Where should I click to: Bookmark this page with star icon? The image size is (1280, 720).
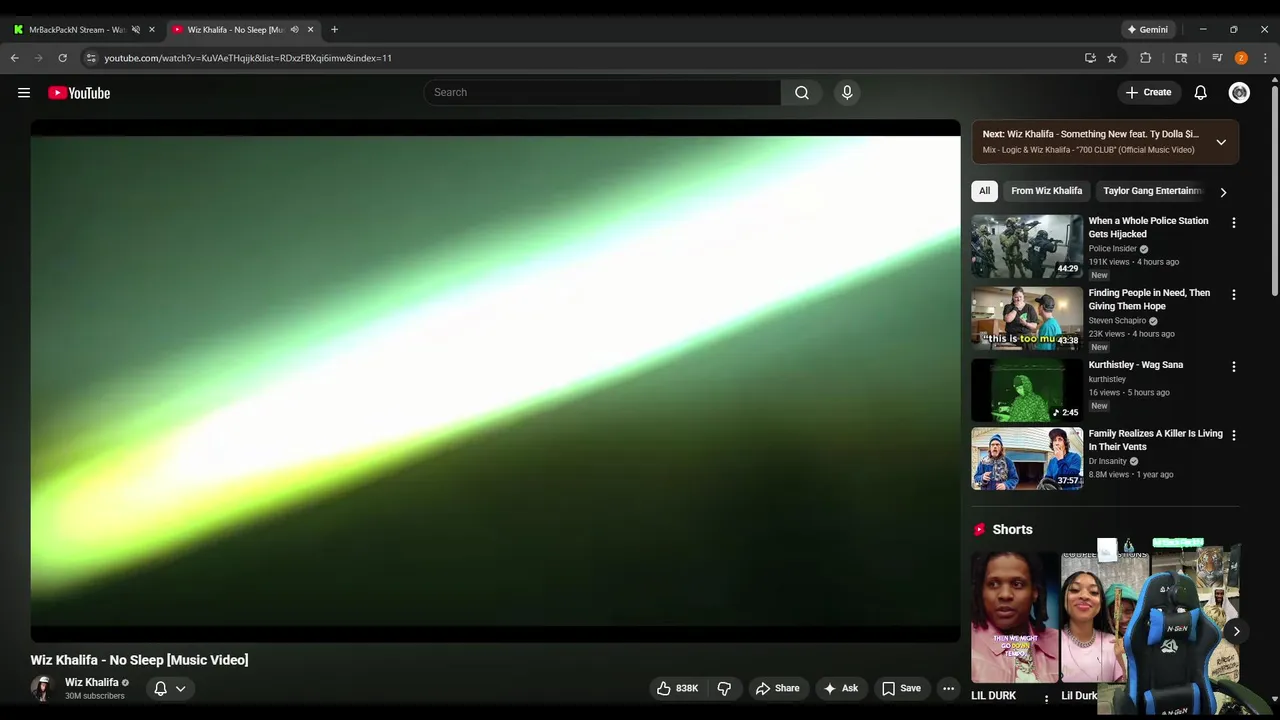(x=1112, y=58)
